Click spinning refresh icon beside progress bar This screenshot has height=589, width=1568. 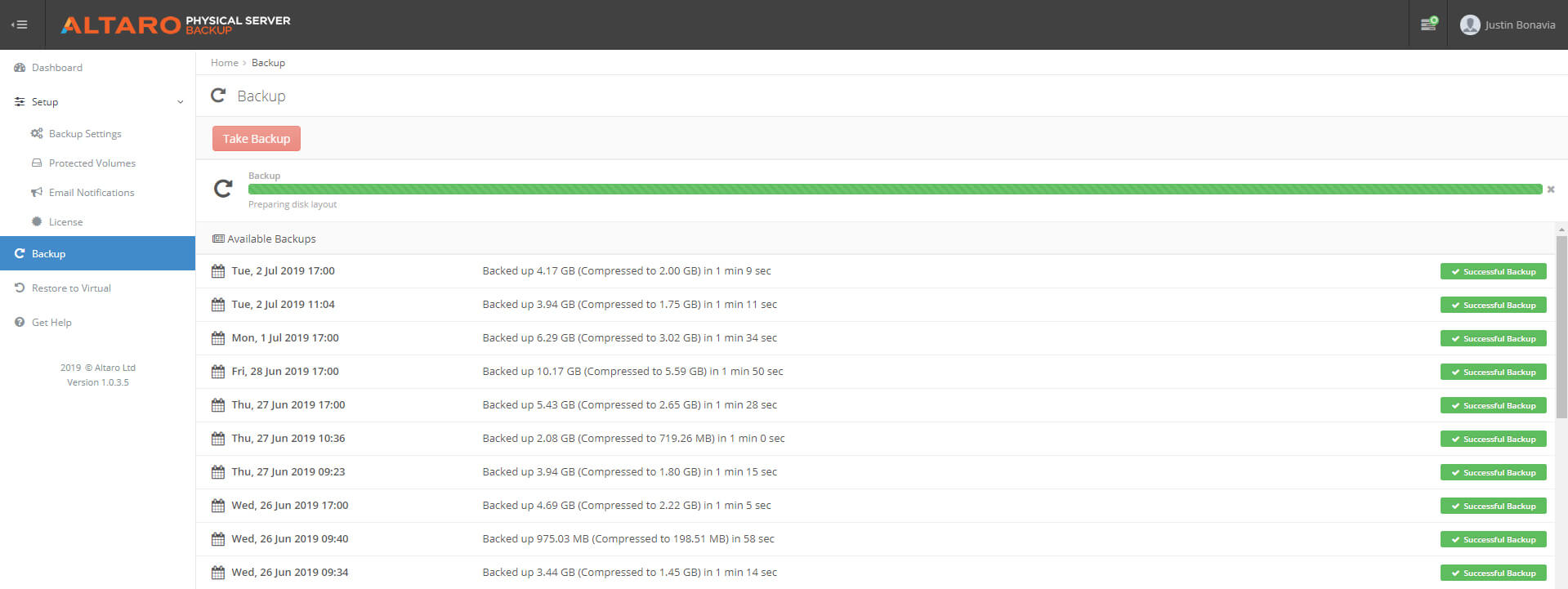tap(223, 189)
